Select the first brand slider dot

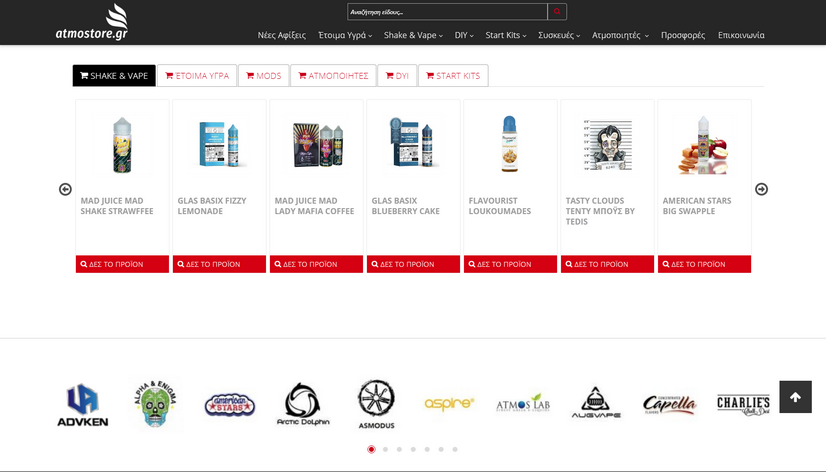point(371,450)
